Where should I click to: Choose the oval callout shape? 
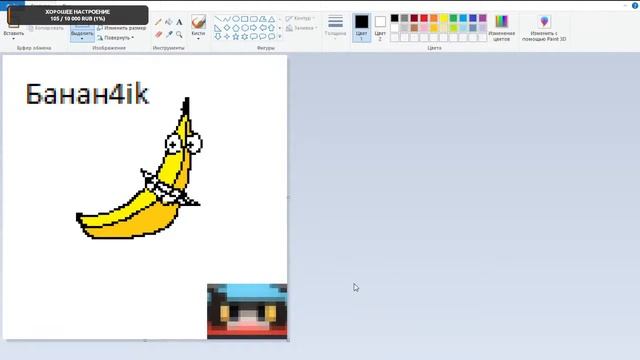pyautogui.click(x=262, y=37)
